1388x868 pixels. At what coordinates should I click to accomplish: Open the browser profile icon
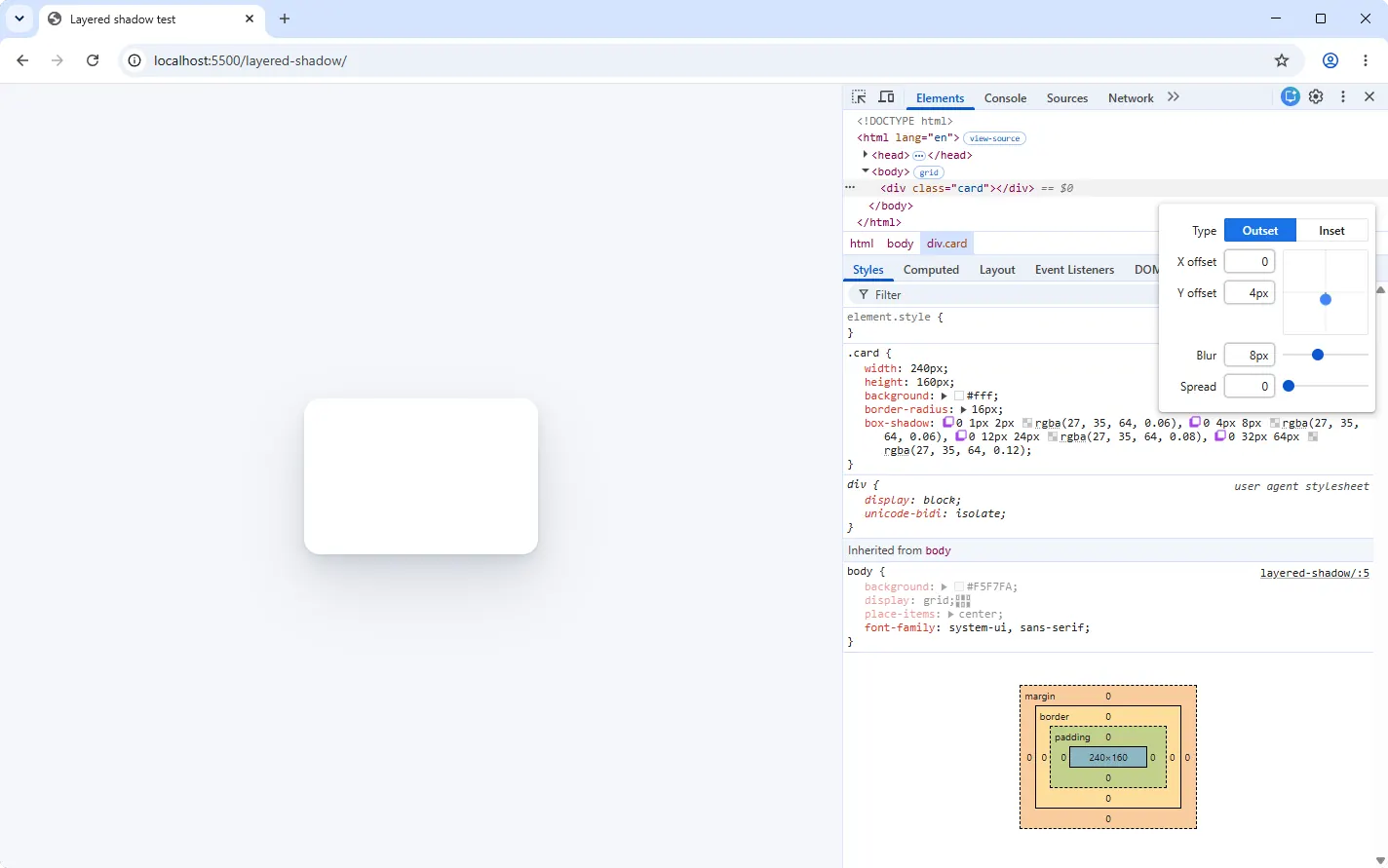1330,60
